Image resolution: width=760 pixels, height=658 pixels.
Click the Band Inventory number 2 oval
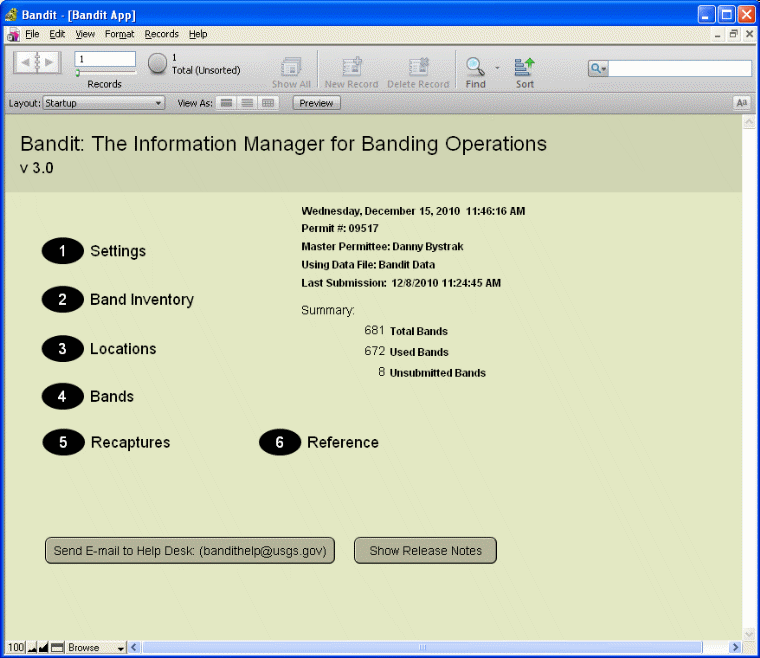tap(63, 299)
